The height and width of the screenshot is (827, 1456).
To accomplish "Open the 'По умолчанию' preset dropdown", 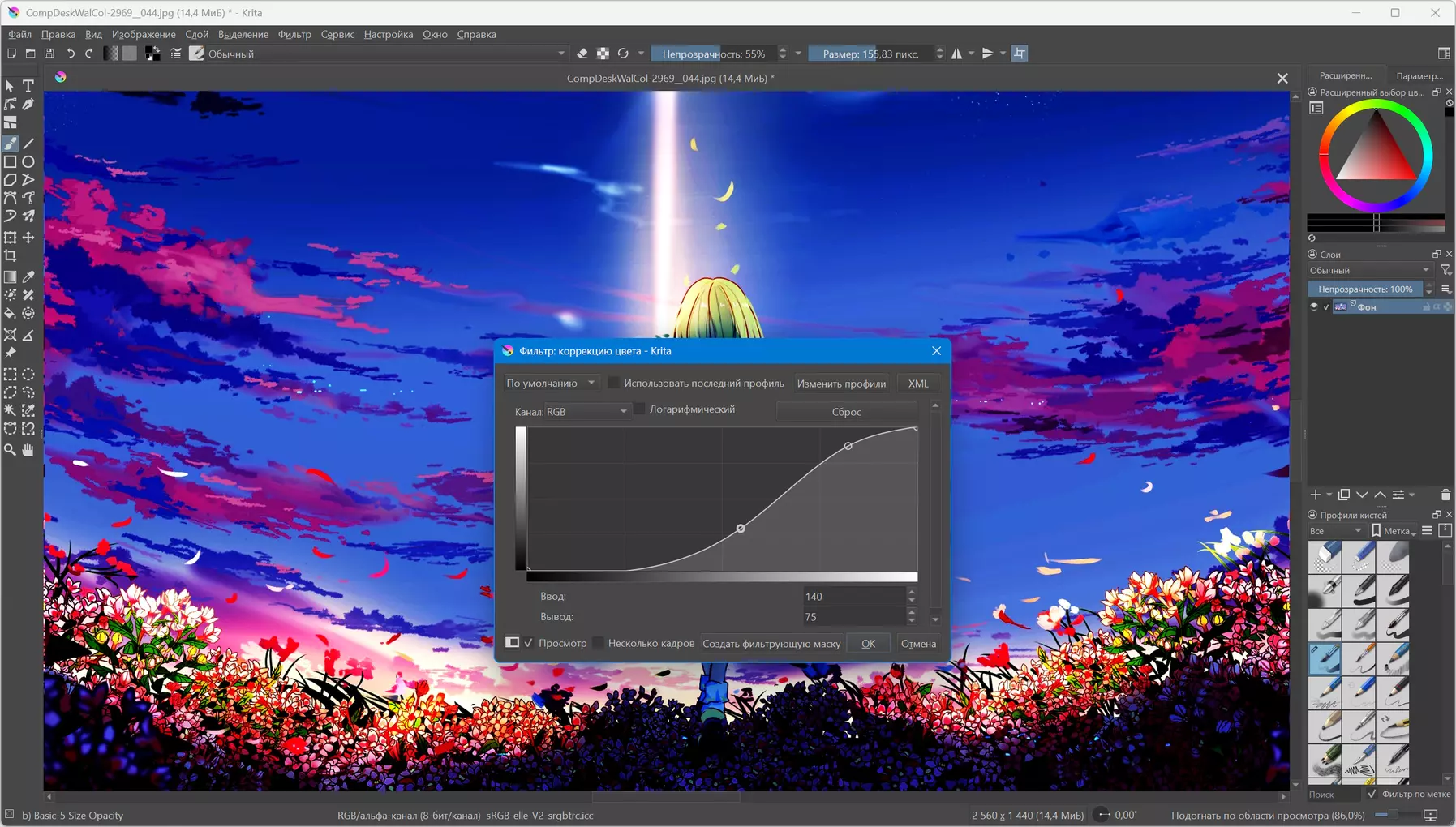I will click(x=551, y=383).
